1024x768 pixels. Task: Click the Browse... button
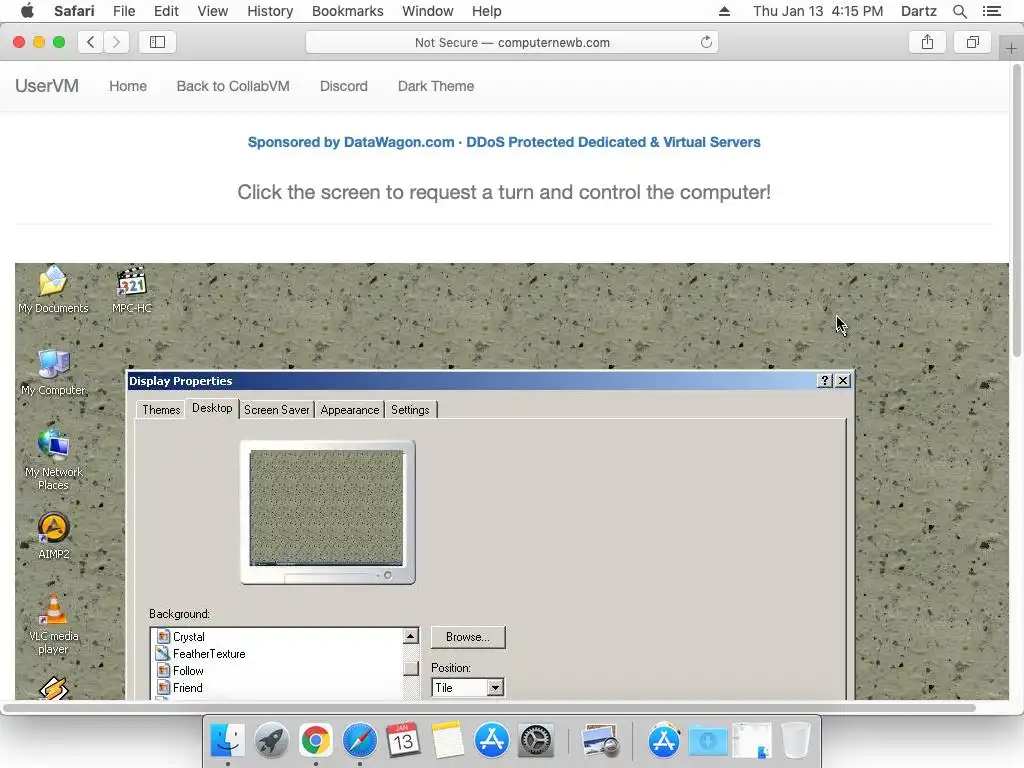(x=468, y=637)
